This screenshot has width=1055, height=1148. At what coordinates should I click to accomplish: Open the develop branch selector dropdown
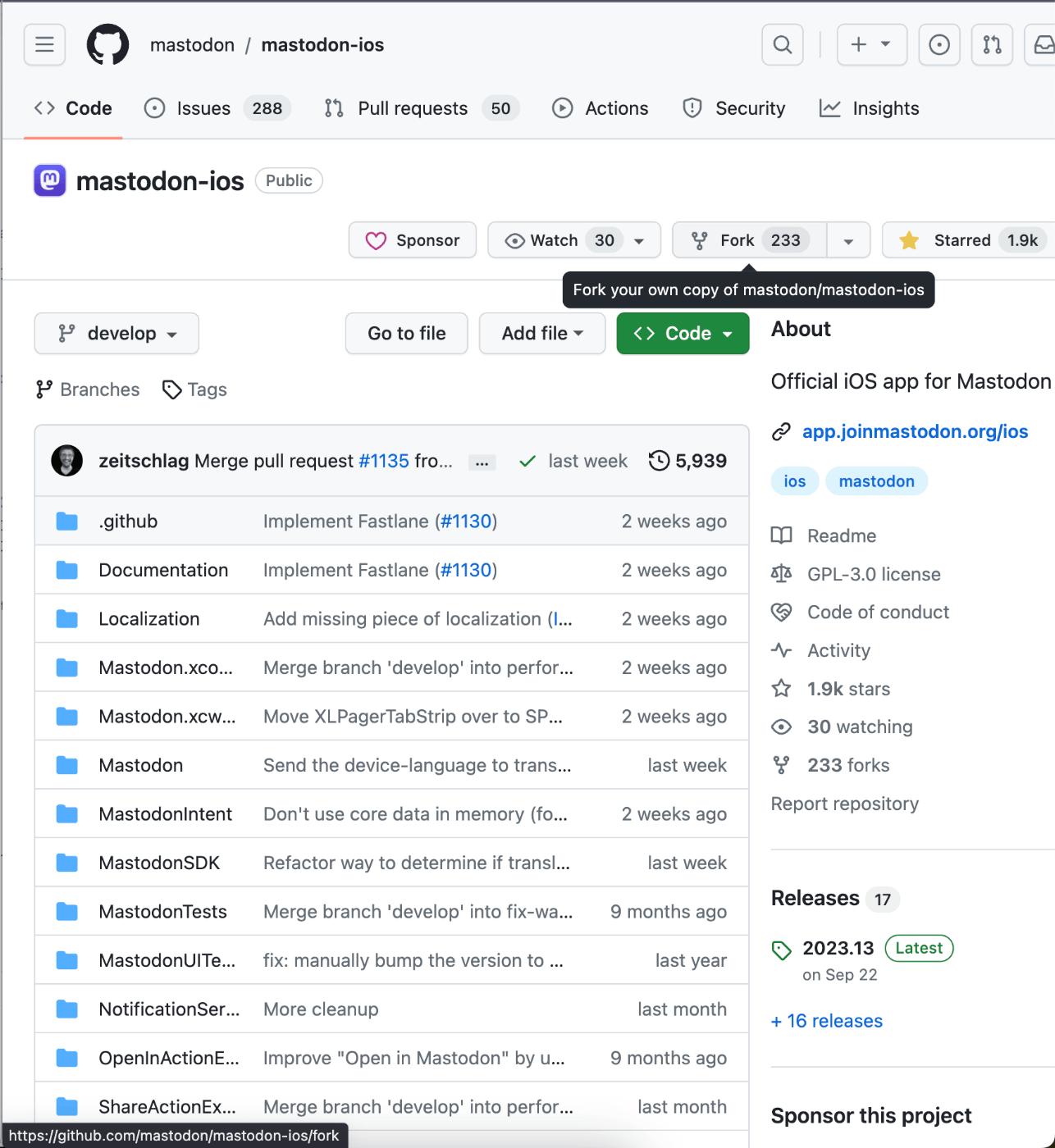coord(116,334)
